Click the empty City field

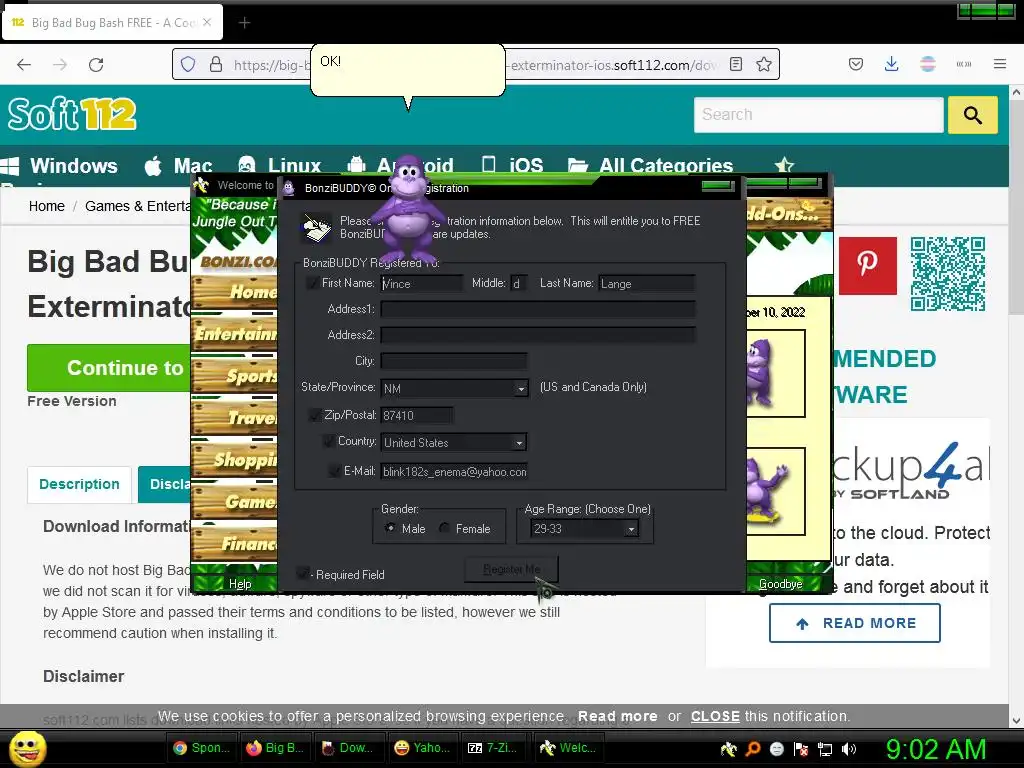[x=454, y=360]
